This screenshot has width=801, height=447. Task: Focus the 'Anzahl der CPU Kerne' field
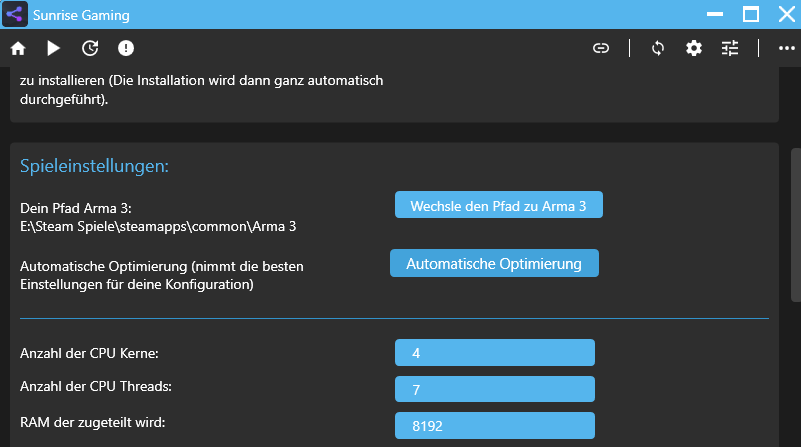coord(495,353)
